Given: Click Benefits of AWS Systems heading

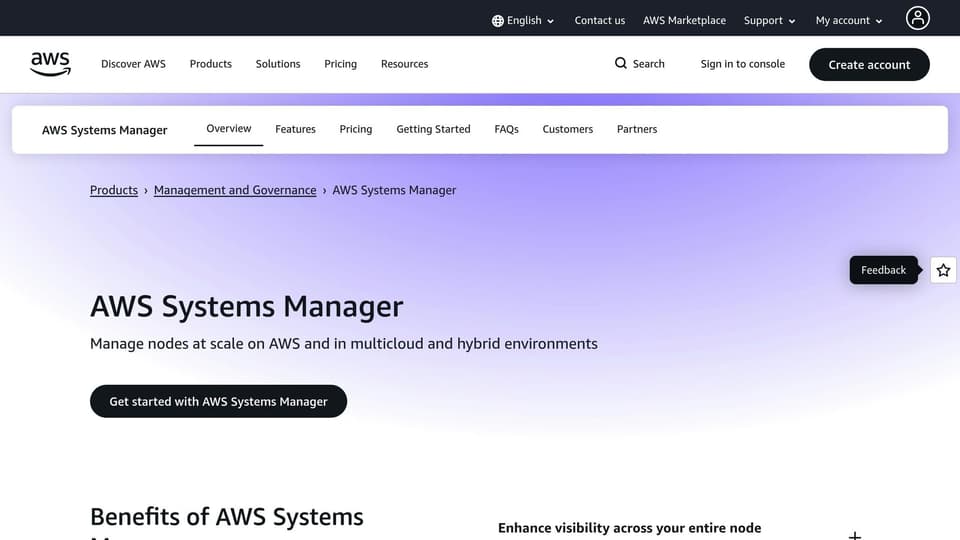Looking at the screenshot, I should [x=227, y=517].
